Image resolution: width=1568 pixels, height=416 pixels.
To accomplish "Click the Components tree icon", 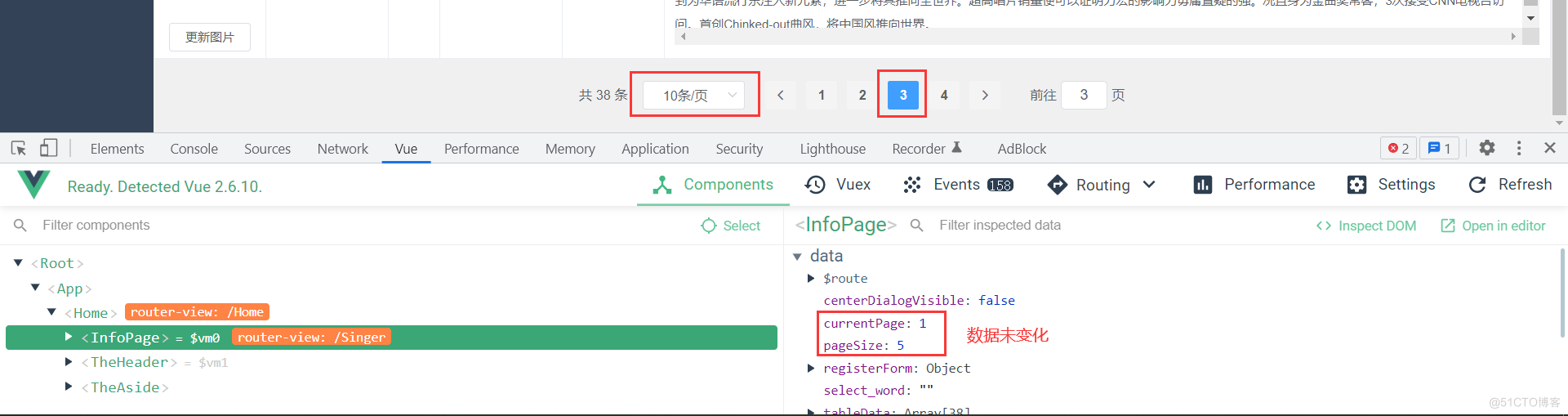I will [x=662, y=185].
